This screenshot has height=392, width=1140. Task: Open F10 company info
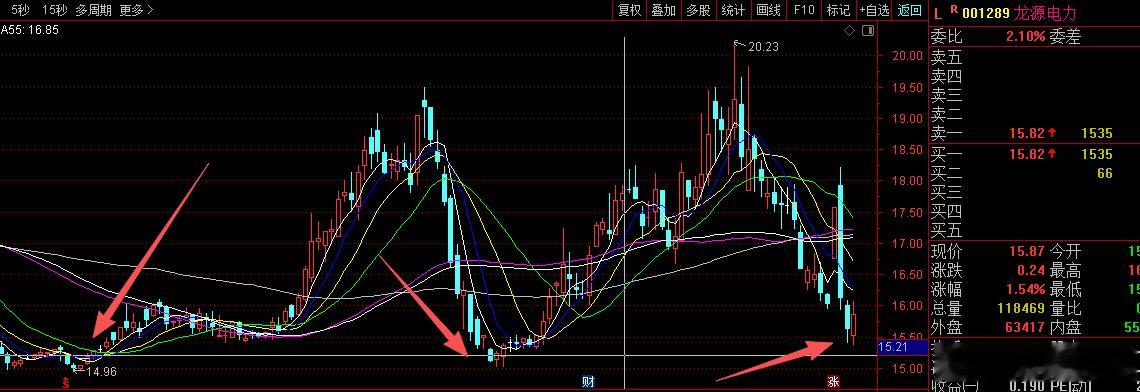tap(804, 10)
